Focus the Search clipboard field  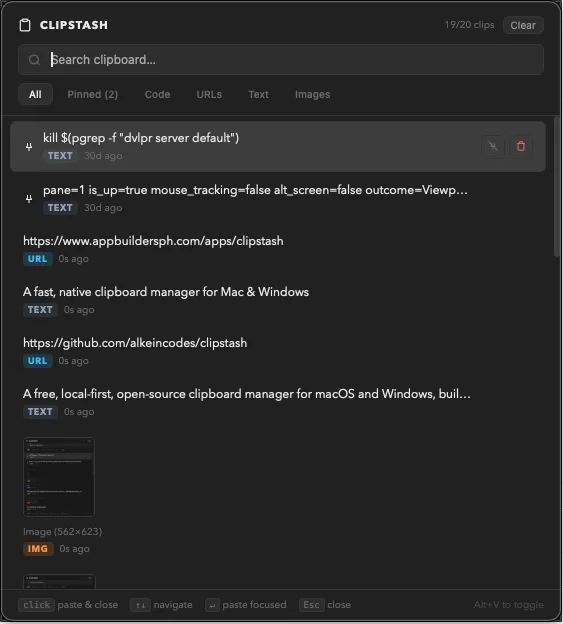point(281,60)
